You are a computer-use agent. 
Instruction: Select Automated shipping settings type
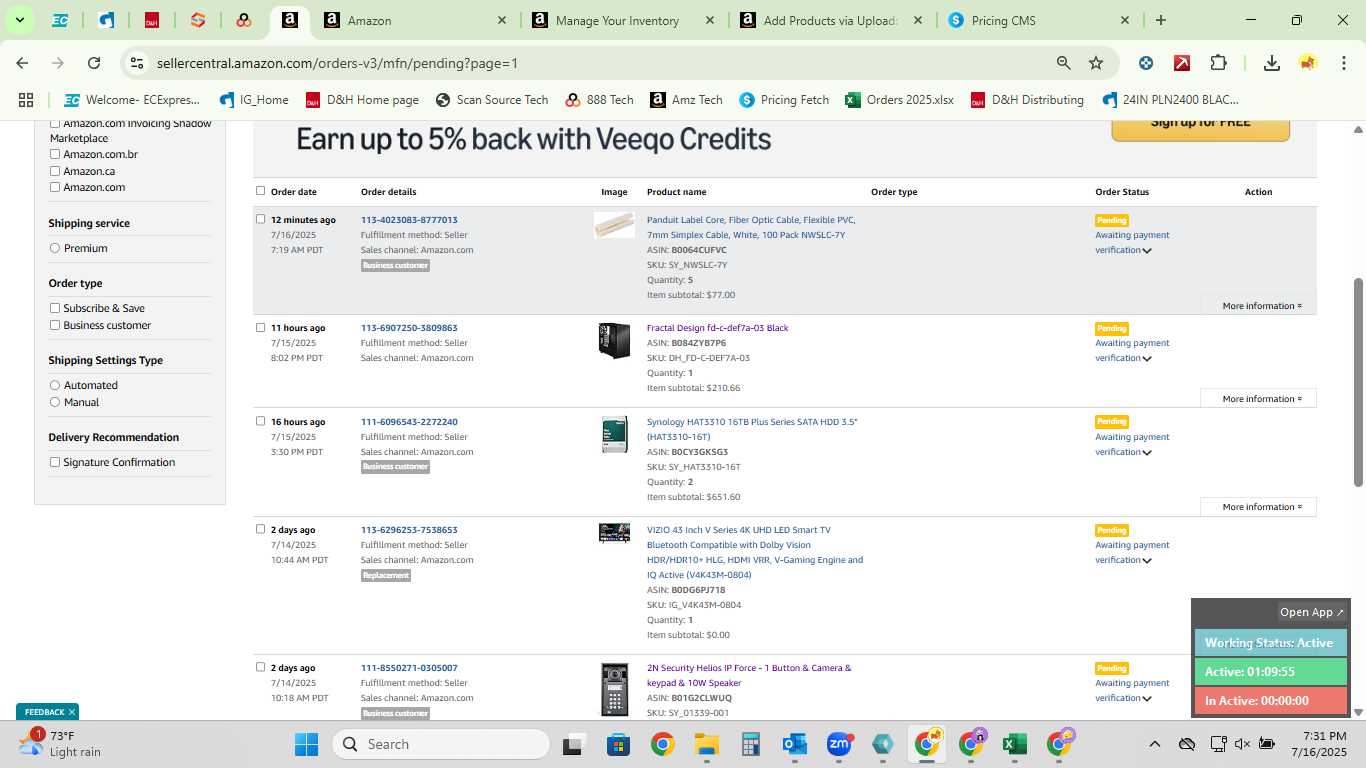[x=55, y=385]
